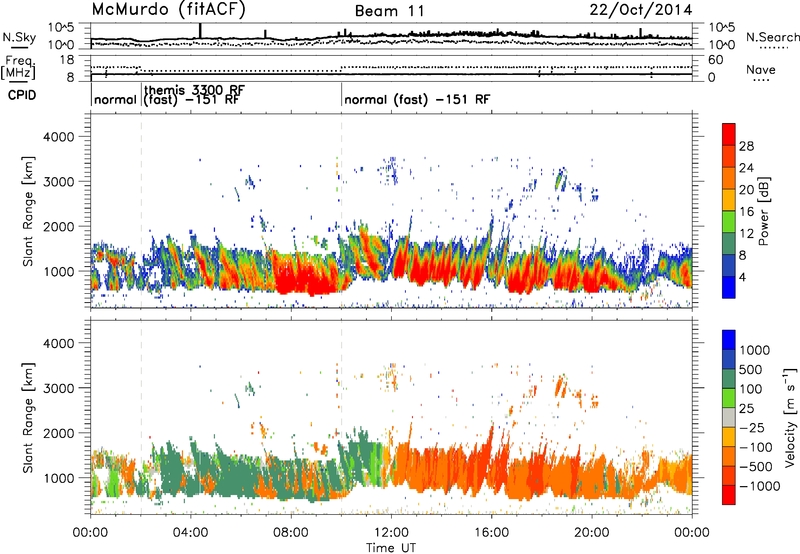Viewport: 800px width, 554px height.
Task: Click the 'Nave' legend label
Action: point(761,69)
